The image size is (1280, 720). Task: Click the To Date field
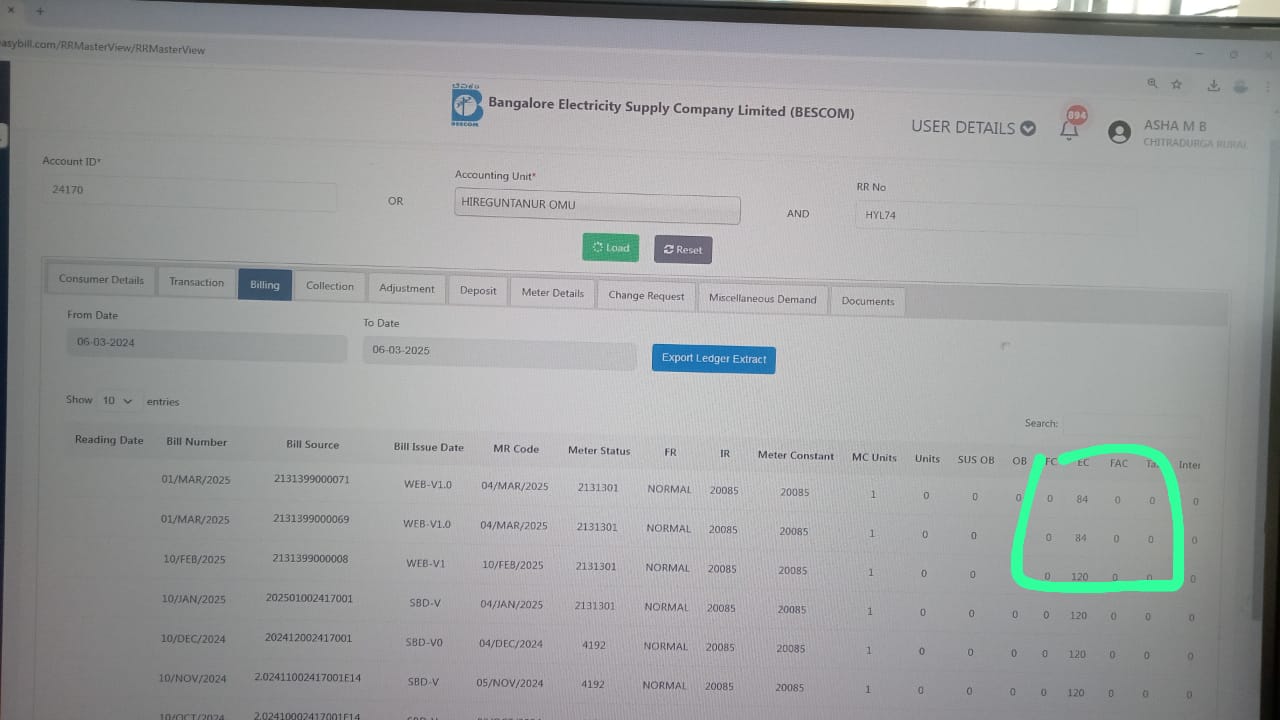click(x=499, y=352)
